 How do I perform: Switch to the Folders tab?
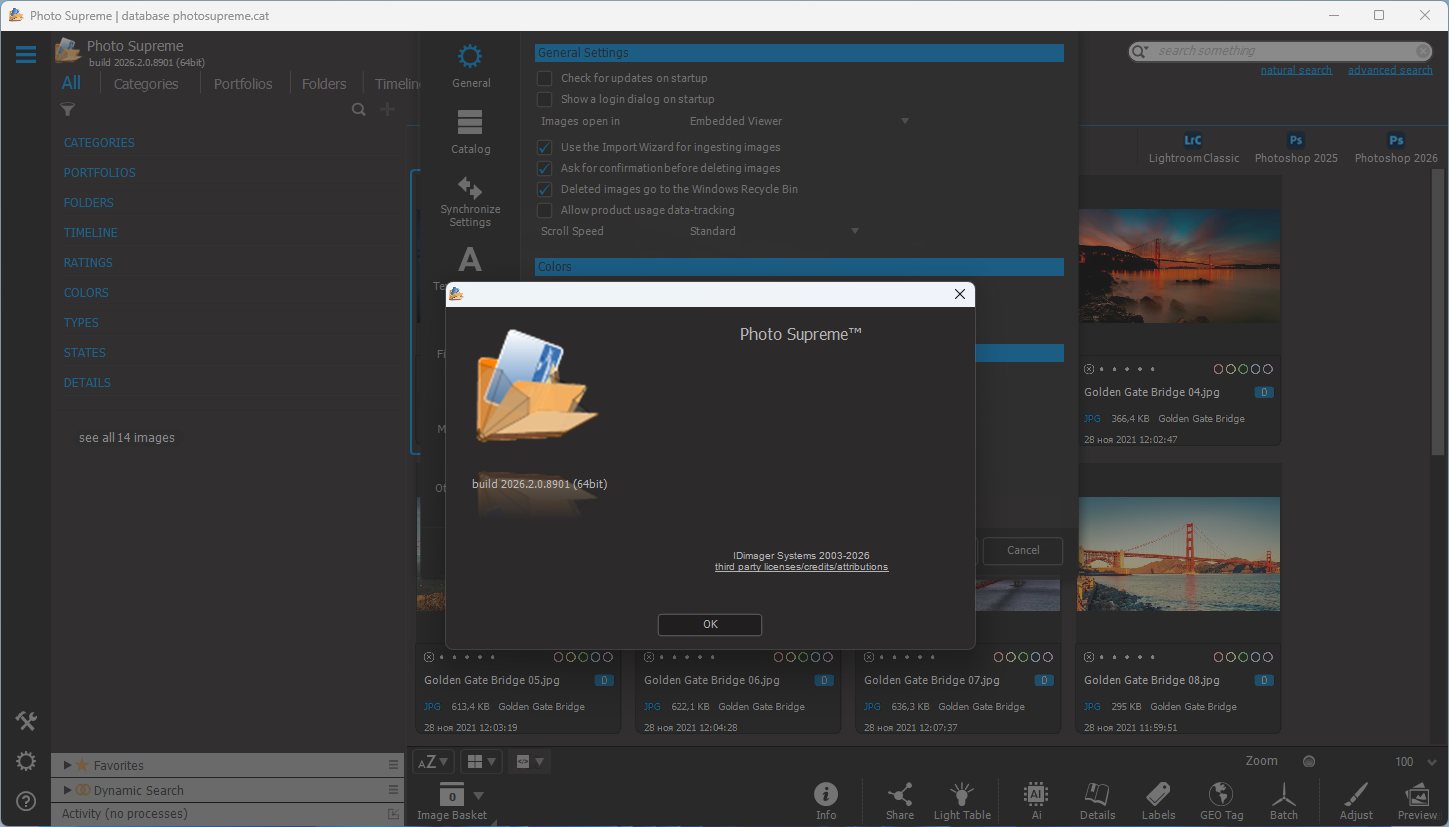click(324, 84)
